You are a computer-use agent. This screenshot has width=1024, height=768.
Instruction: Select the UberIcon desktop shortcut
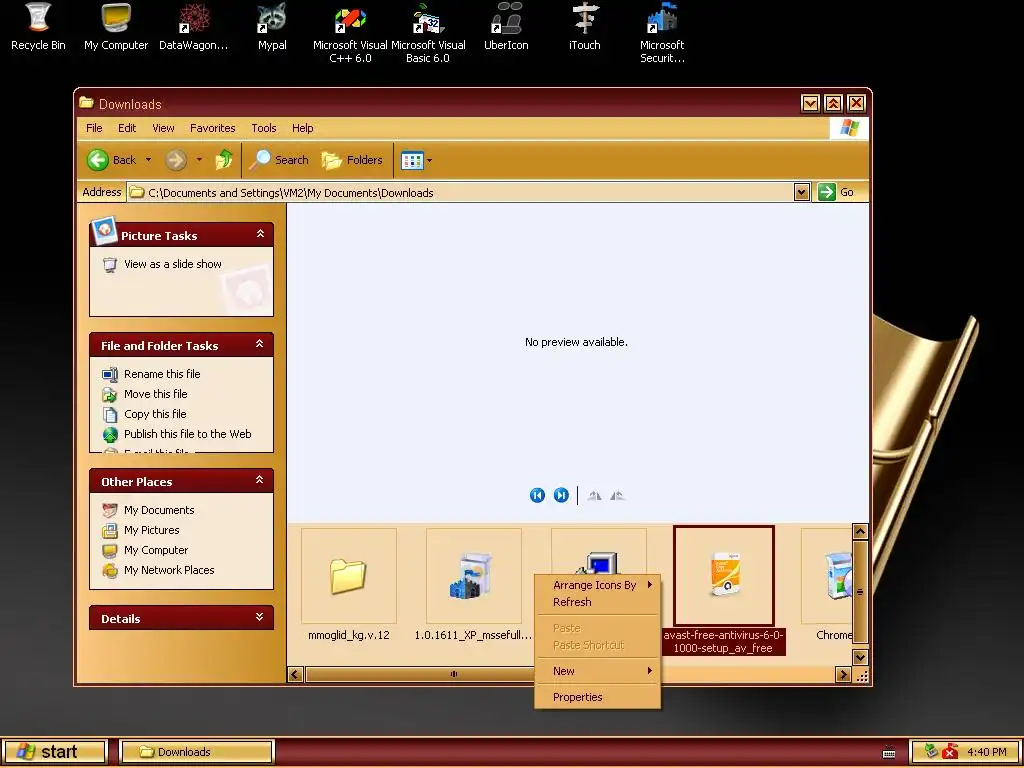[x=506, y=26]
